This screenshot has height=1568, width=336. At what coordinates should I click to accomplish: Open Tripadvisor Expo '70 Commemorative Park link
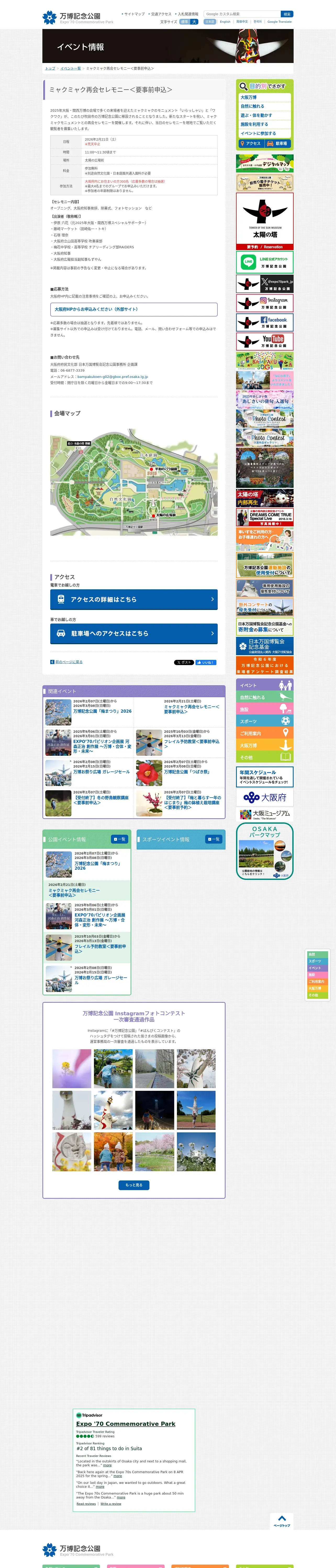click(126, 1424)
